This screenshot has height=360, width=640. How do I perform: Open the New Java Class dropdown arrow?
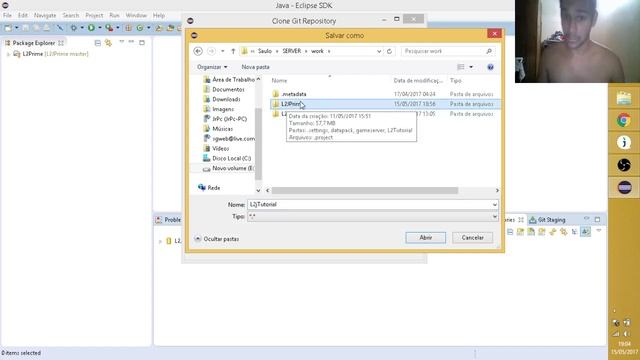(148, 28)
